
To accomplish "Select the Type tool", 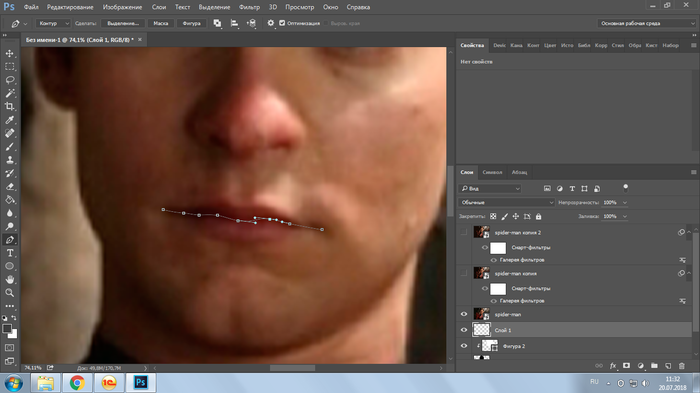I will pos(9,253).
